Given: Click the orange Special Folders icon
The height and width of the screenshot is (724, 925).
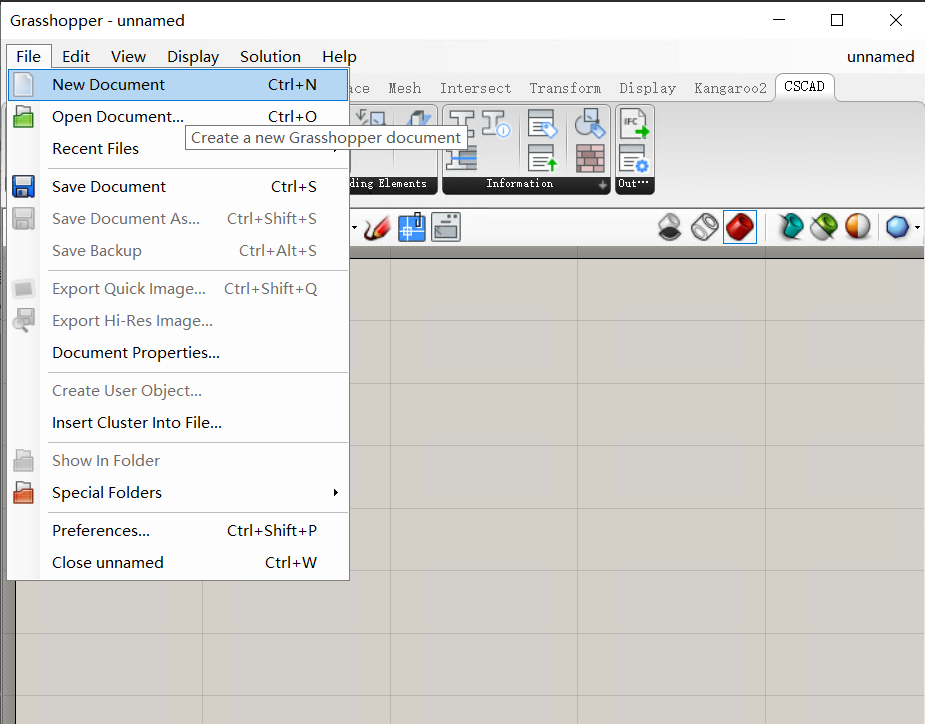Looking at the screenshot, I should point(24,493).
